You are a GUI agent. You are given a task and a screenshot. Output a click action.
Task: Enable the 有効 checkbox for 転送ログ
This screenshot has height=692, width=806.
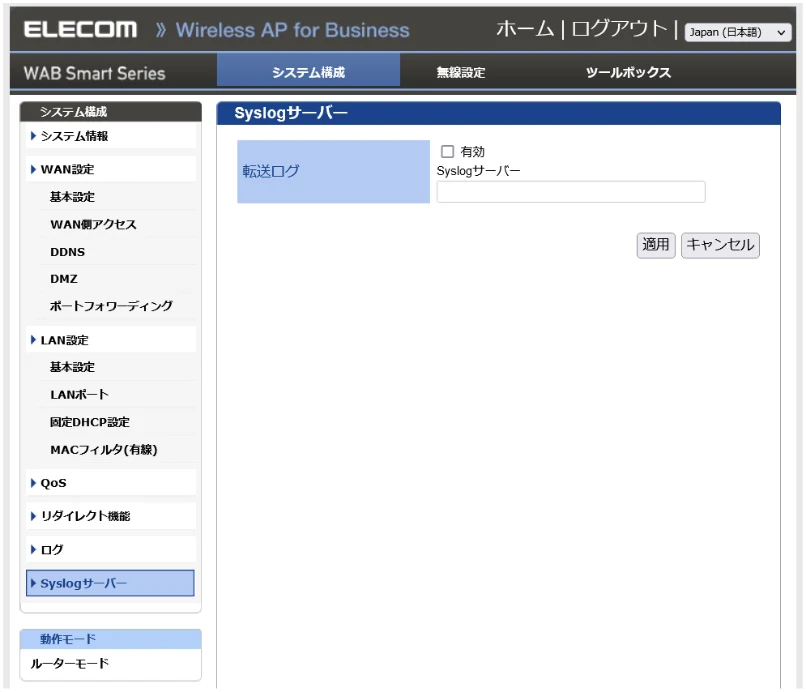pos(447,151)
